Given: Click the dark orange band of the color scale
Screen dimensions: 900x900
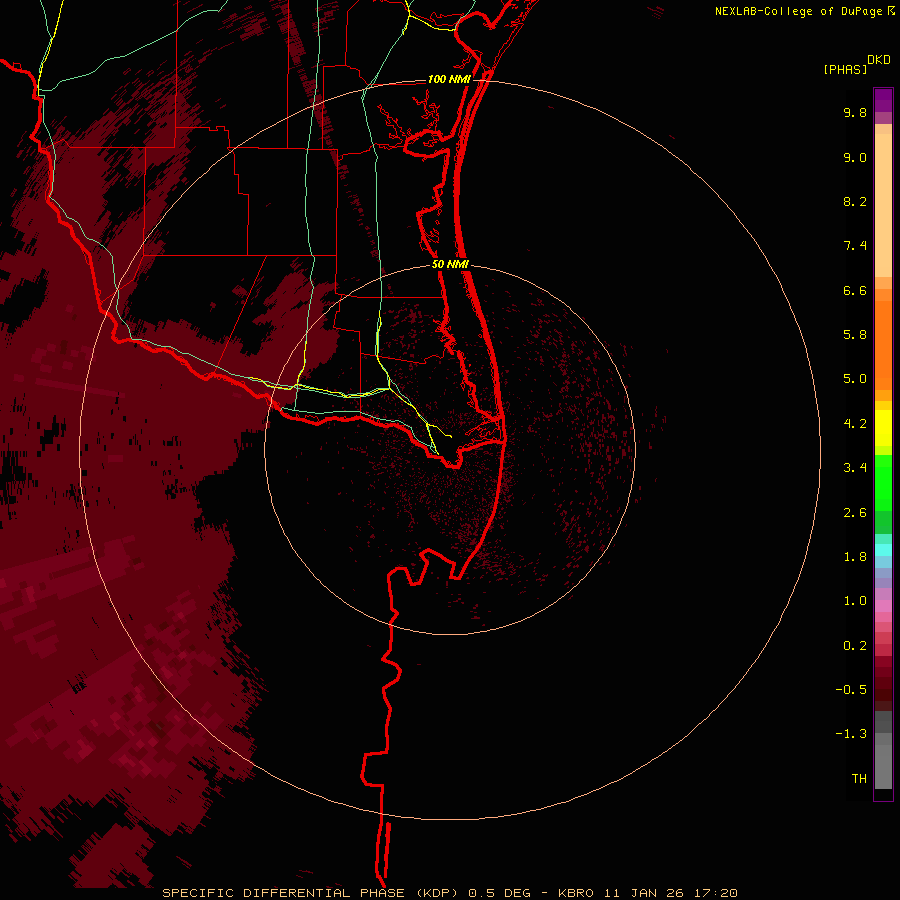Looking at the screenshot, I should [x=883, y=346].
